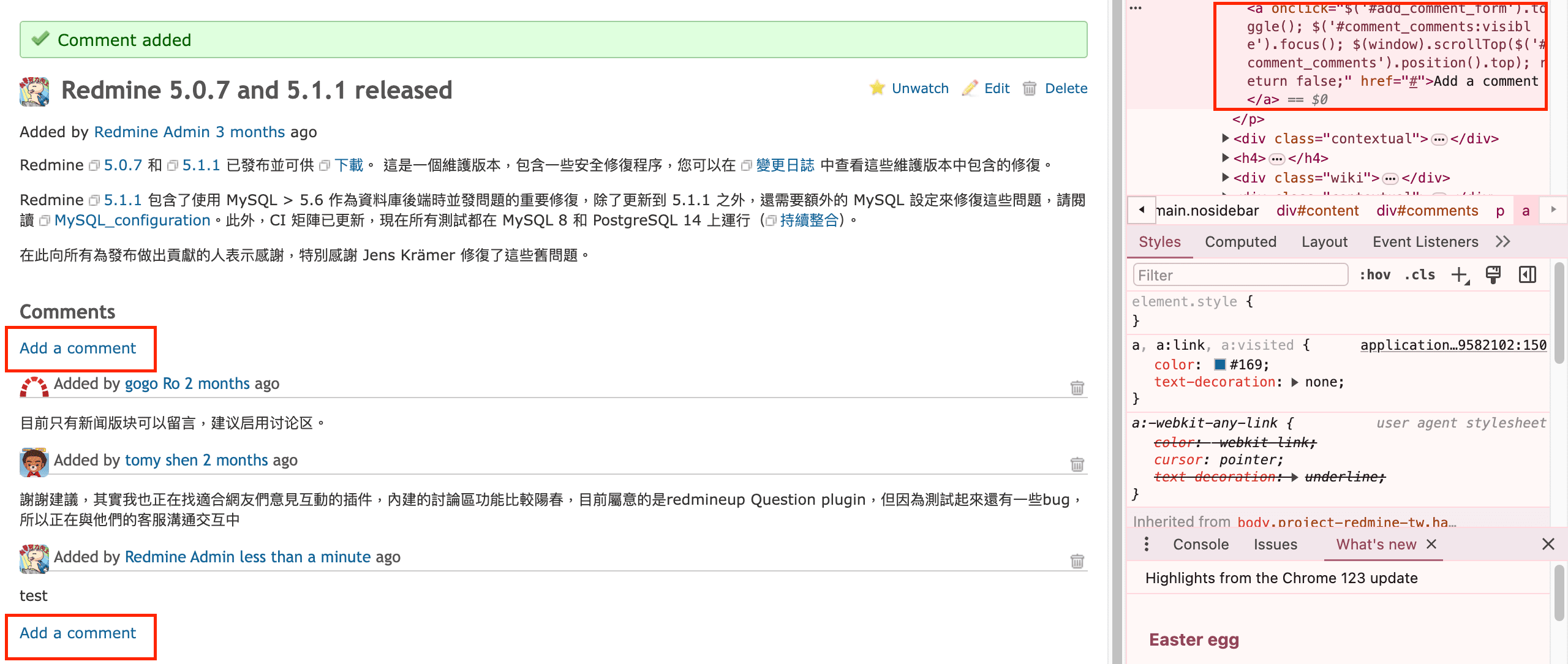
Task: Select the a element in breadcrumb
Action: coord(1526,211)
